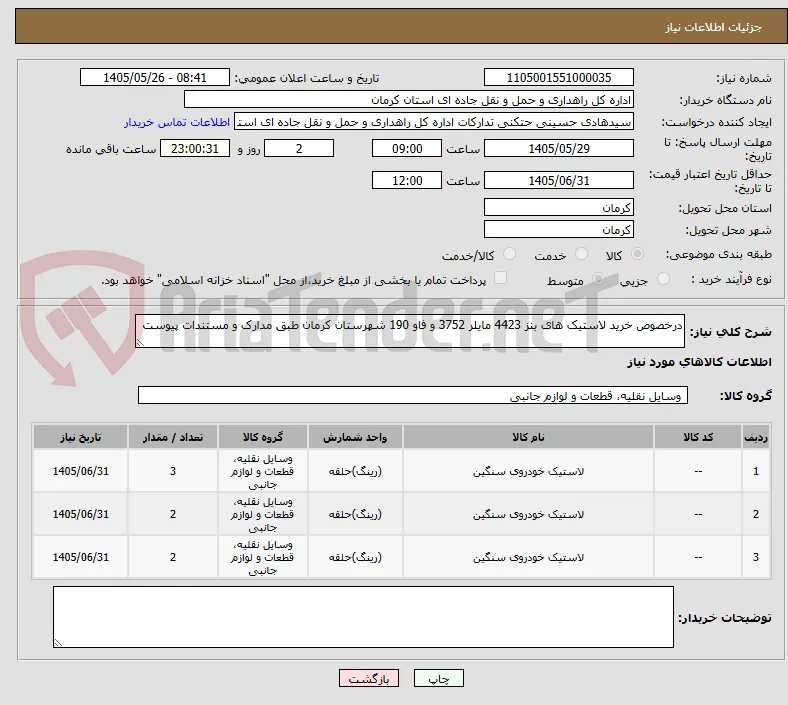Click the 23:00:31 remaining time field
The height and width of the screenshot is (705, 788).
195,149
